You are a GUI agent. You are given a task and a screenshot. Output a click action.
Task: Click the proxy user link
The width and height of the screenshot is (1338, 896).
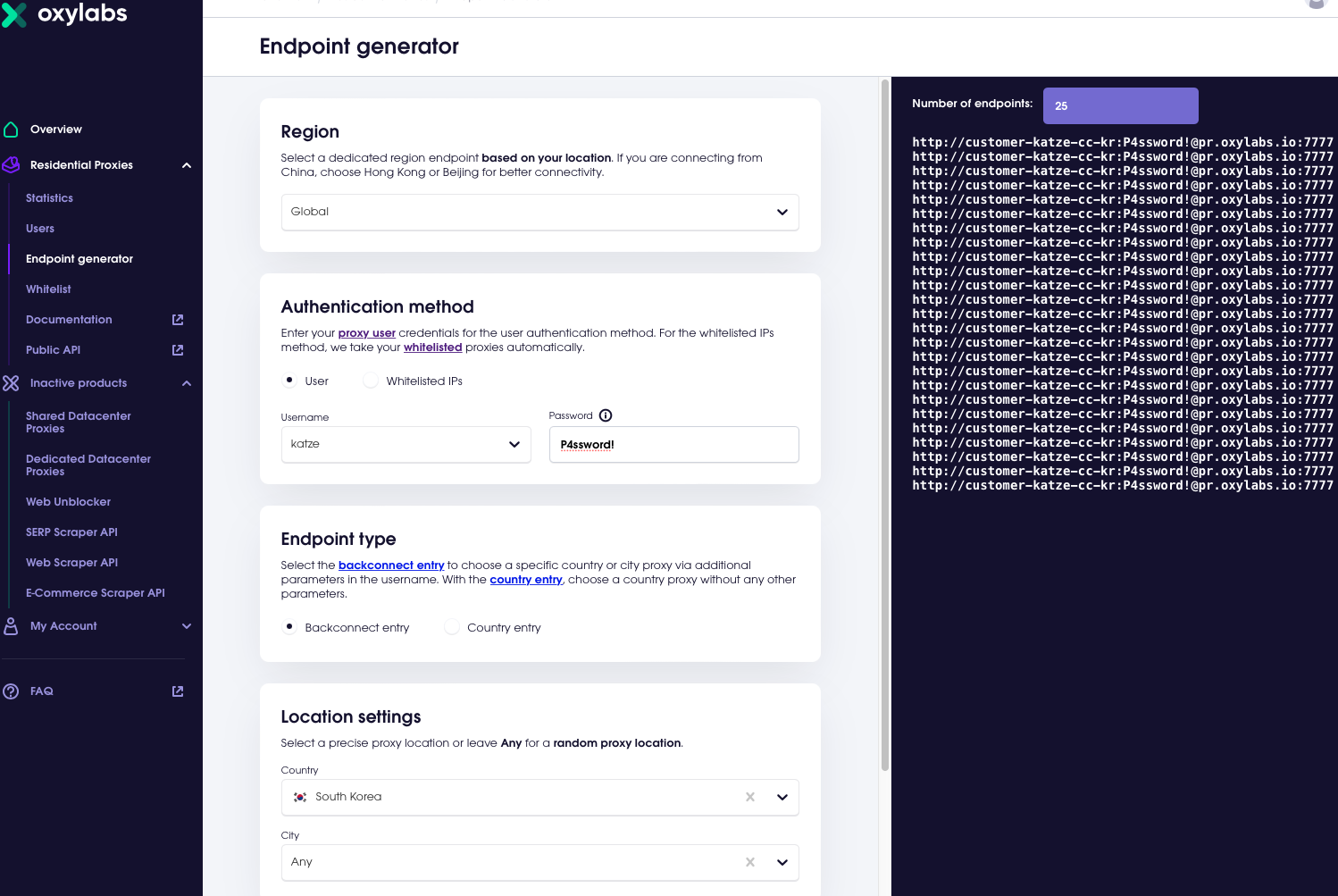(x=366, y=333)
